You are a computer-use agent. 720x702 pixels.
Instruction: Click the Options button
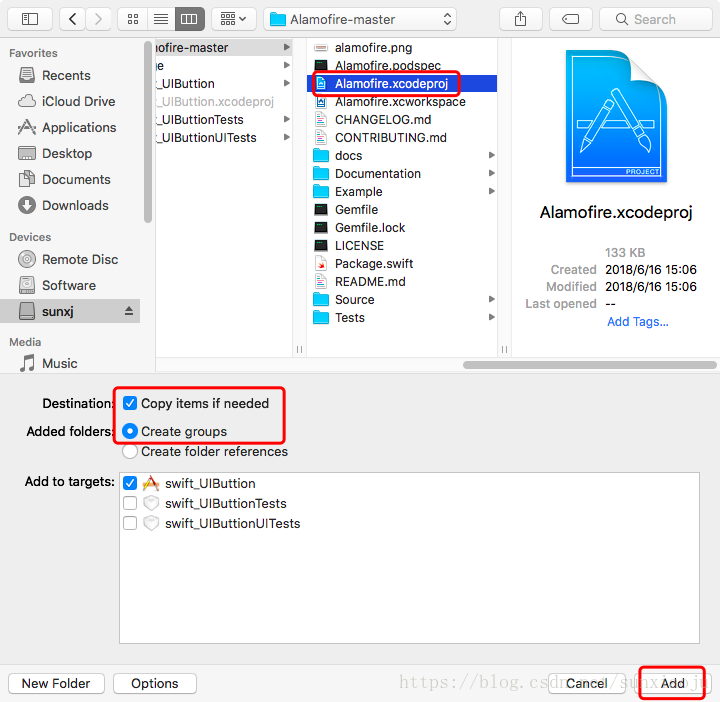pyautogui.click(x=155, y=684)
